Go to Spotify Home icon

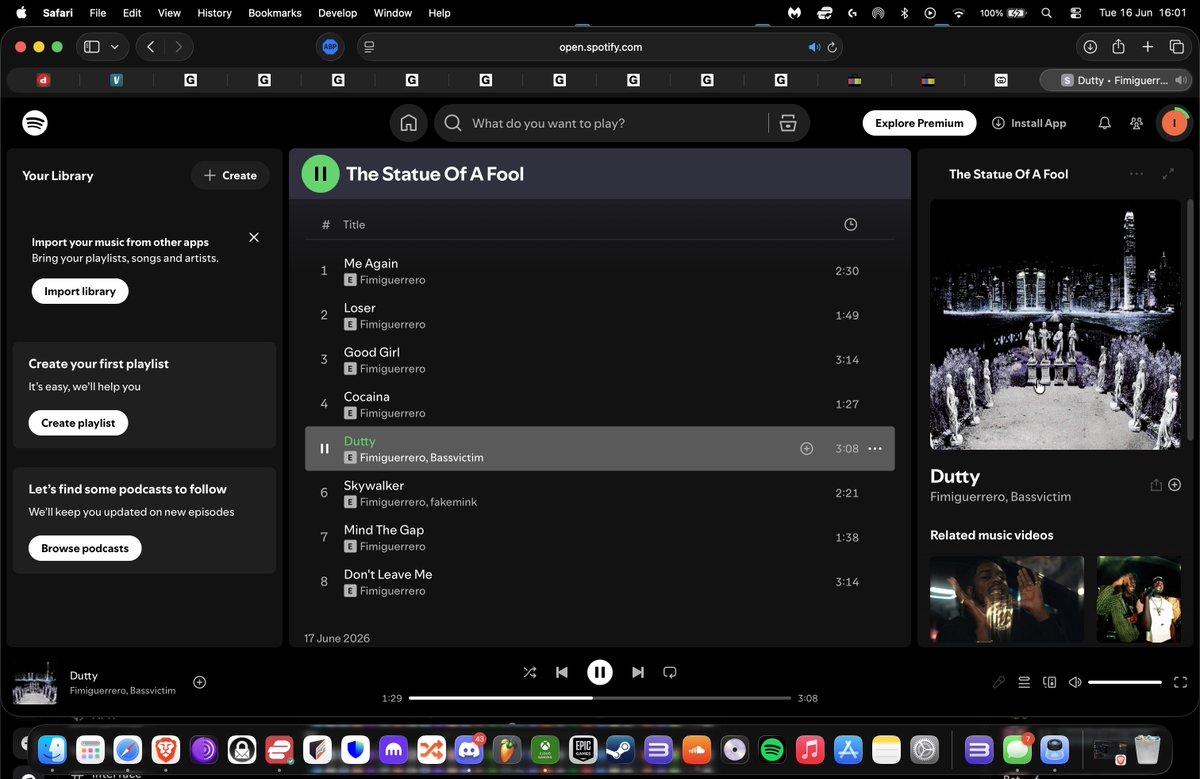click(x=408, y=123)
